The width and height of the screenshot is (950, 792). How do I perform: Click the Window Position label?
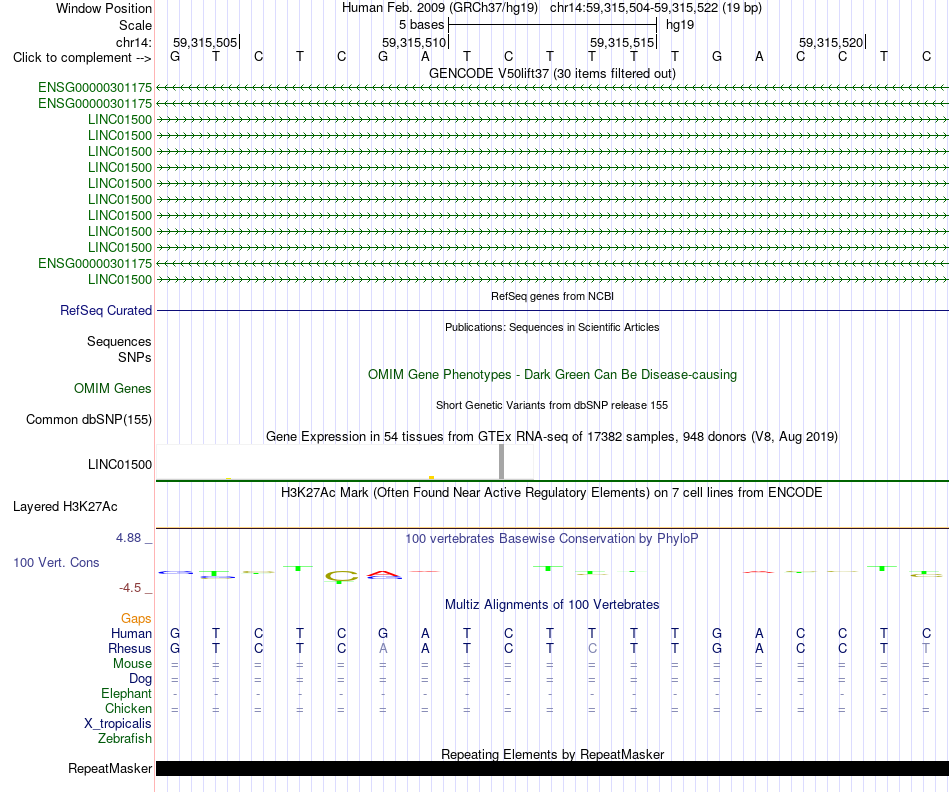point(104,8)
